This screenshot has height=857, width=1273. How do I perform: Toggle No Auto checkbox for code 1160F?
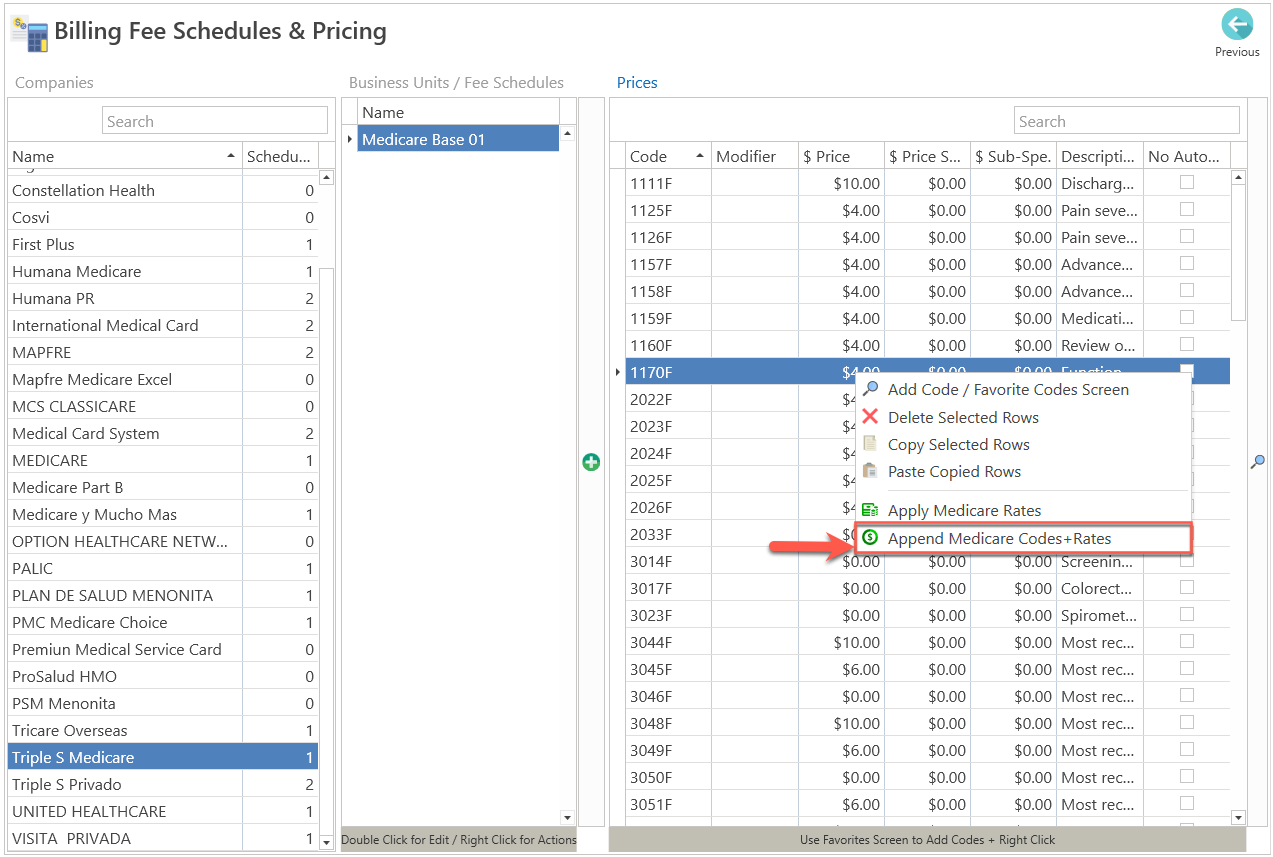click(x=1187, y=345)
